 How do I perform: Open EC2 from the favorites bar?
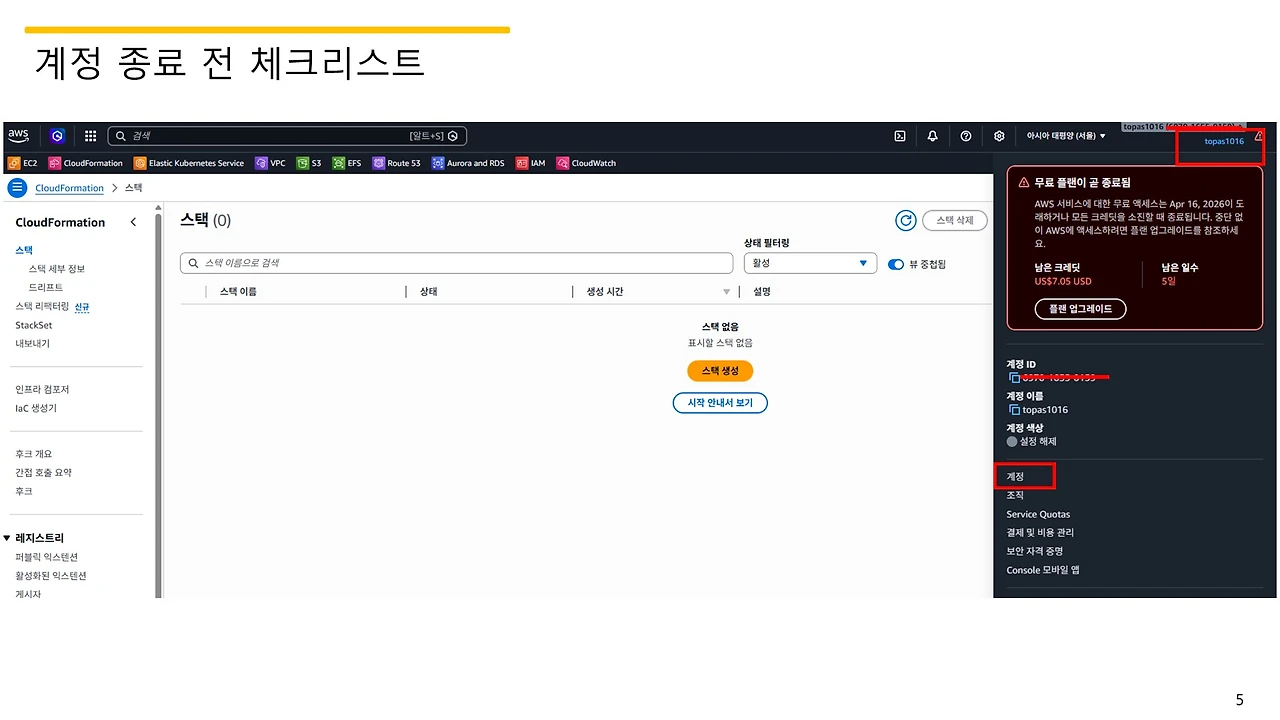coord(22,163)
